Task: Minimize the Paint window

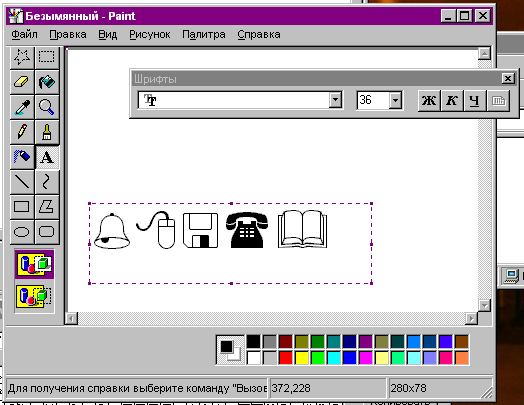Action: click(449, 16)
